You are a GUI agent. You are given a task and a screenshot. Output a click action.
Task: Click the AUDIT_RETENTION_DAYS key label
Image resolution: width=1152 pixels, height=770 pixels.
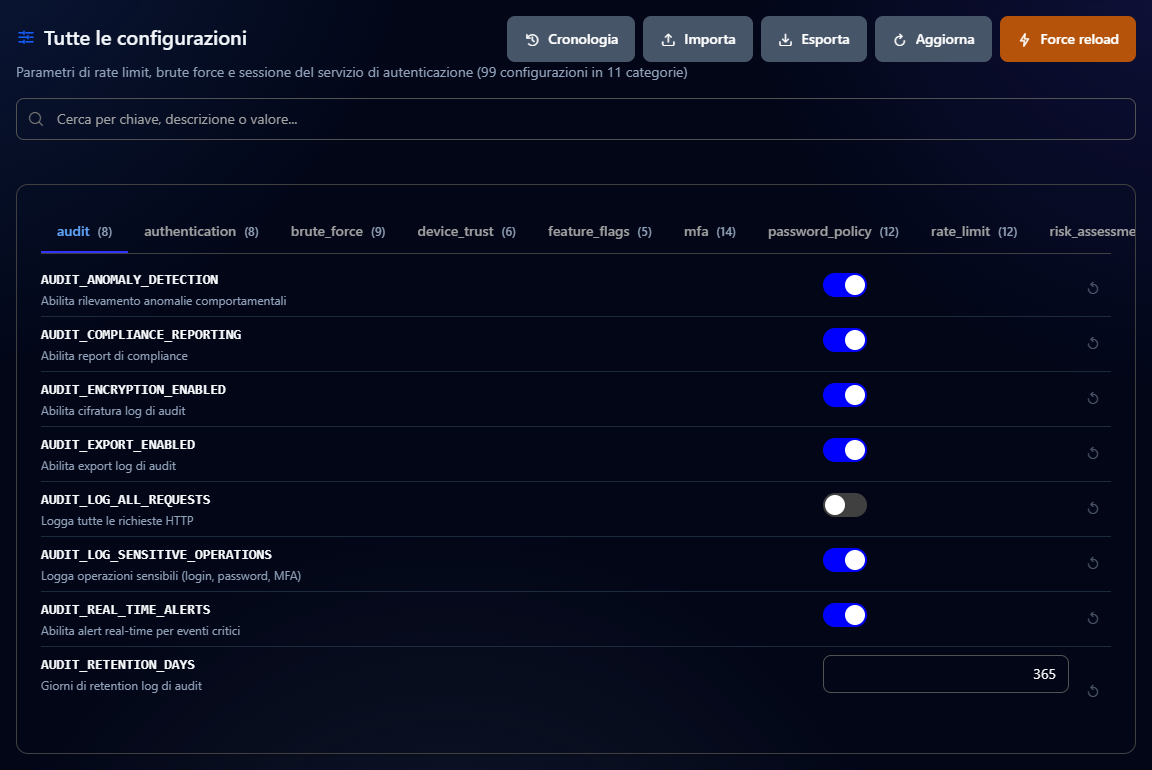click(118, 665)
